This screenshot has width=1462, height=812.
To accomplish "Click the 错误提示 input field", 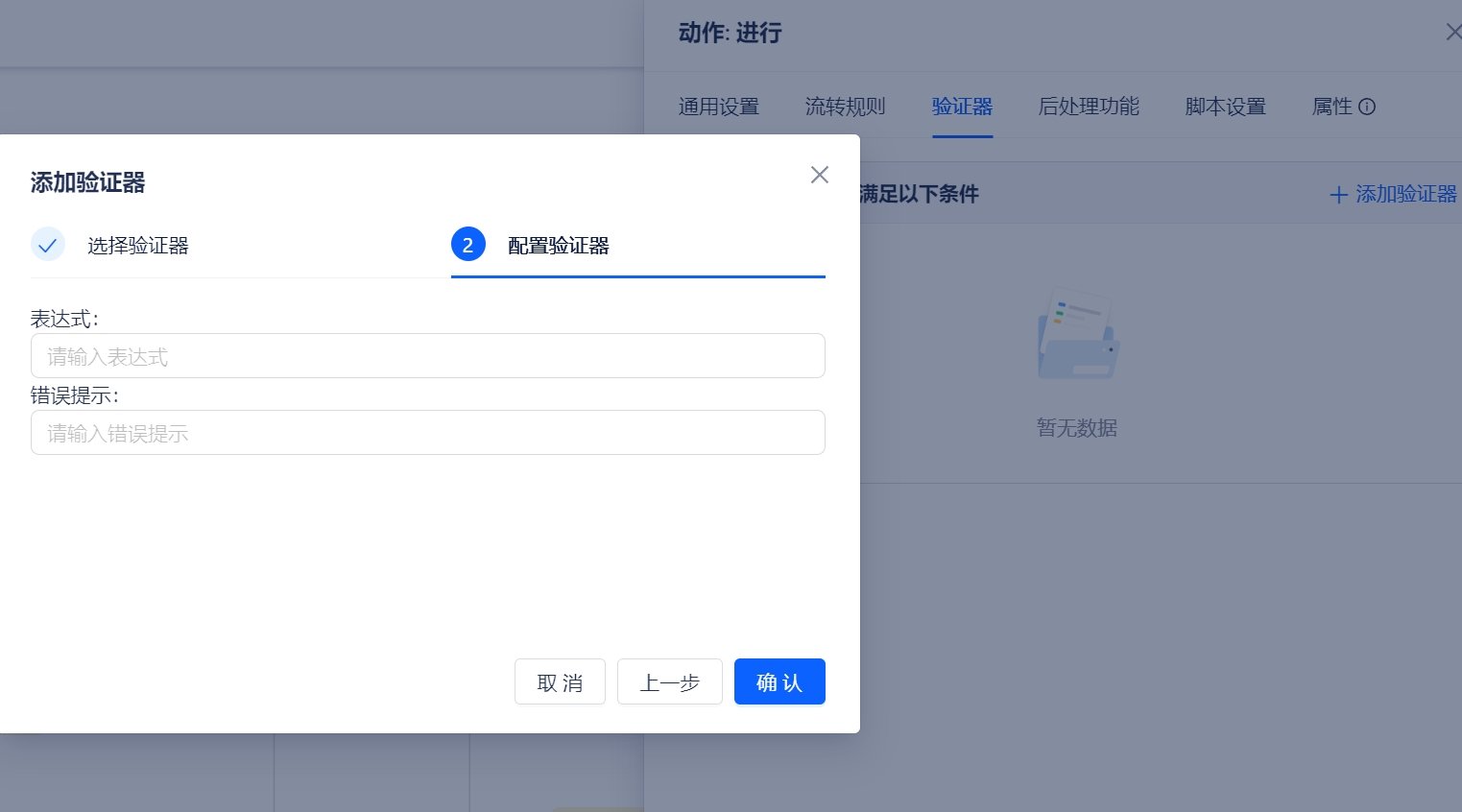I will tap(428, 432).
